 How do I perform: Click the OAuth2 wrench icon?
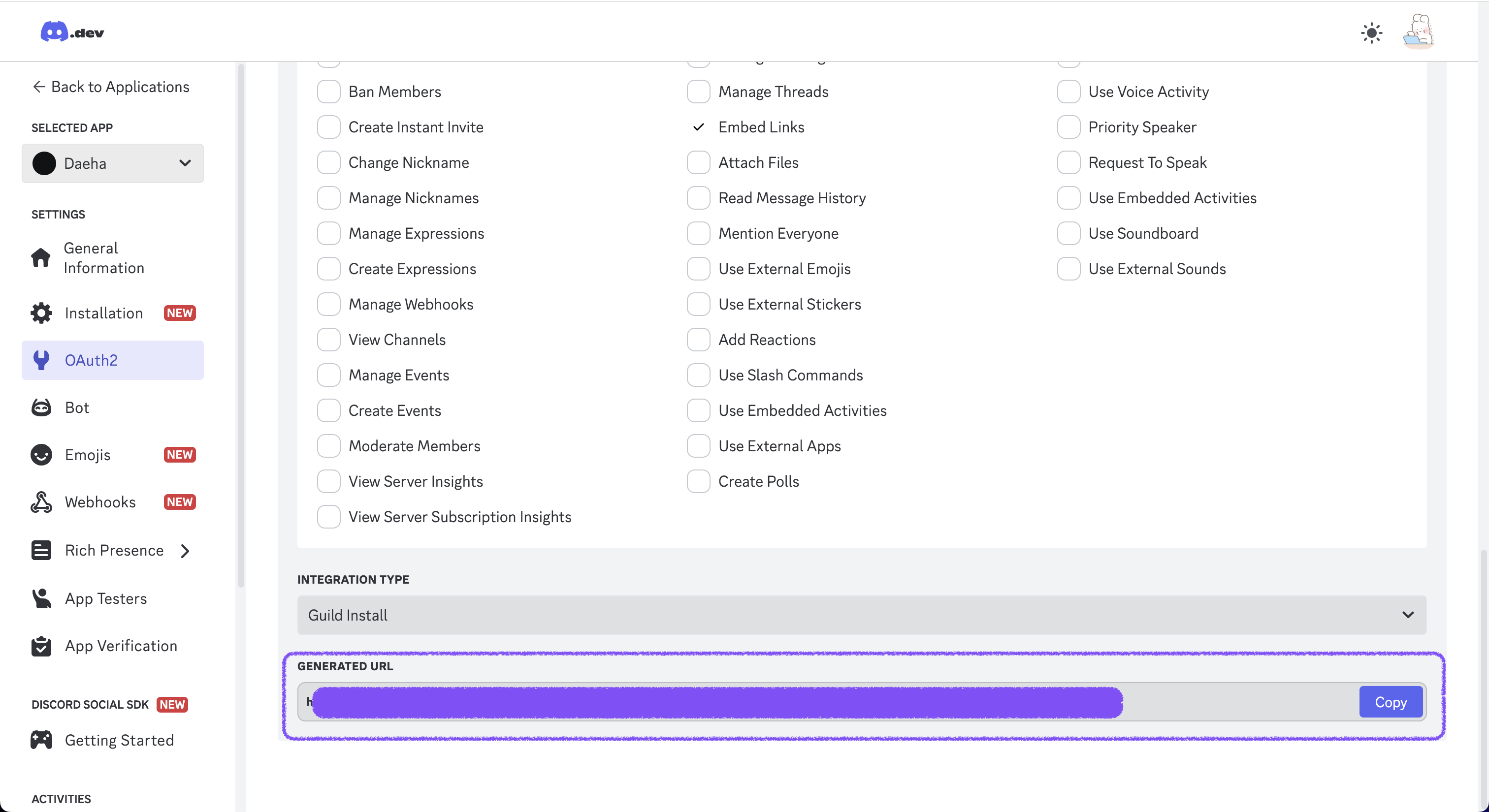[x=41, y=360]
